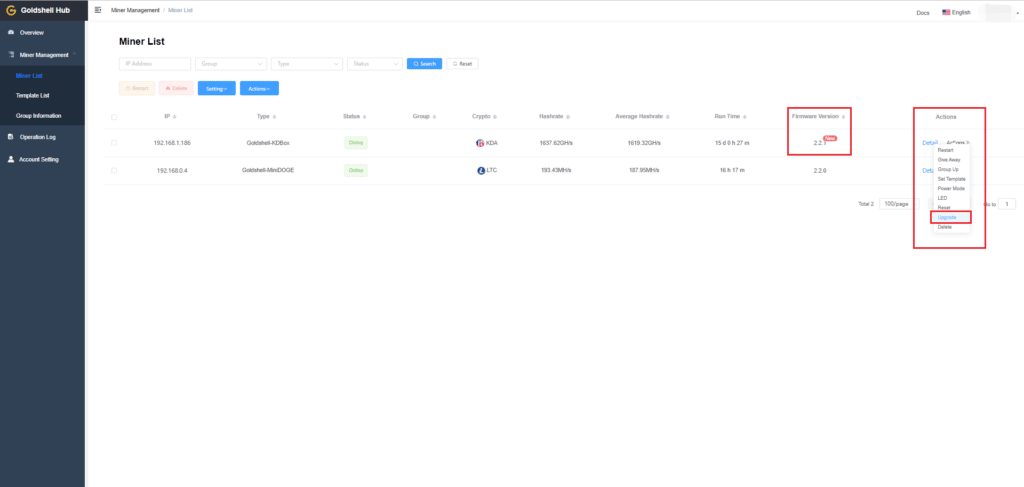Click the average hashrate value 187.95MH/s
This screenshot has width=1024, height=487.
coord(645,170)
